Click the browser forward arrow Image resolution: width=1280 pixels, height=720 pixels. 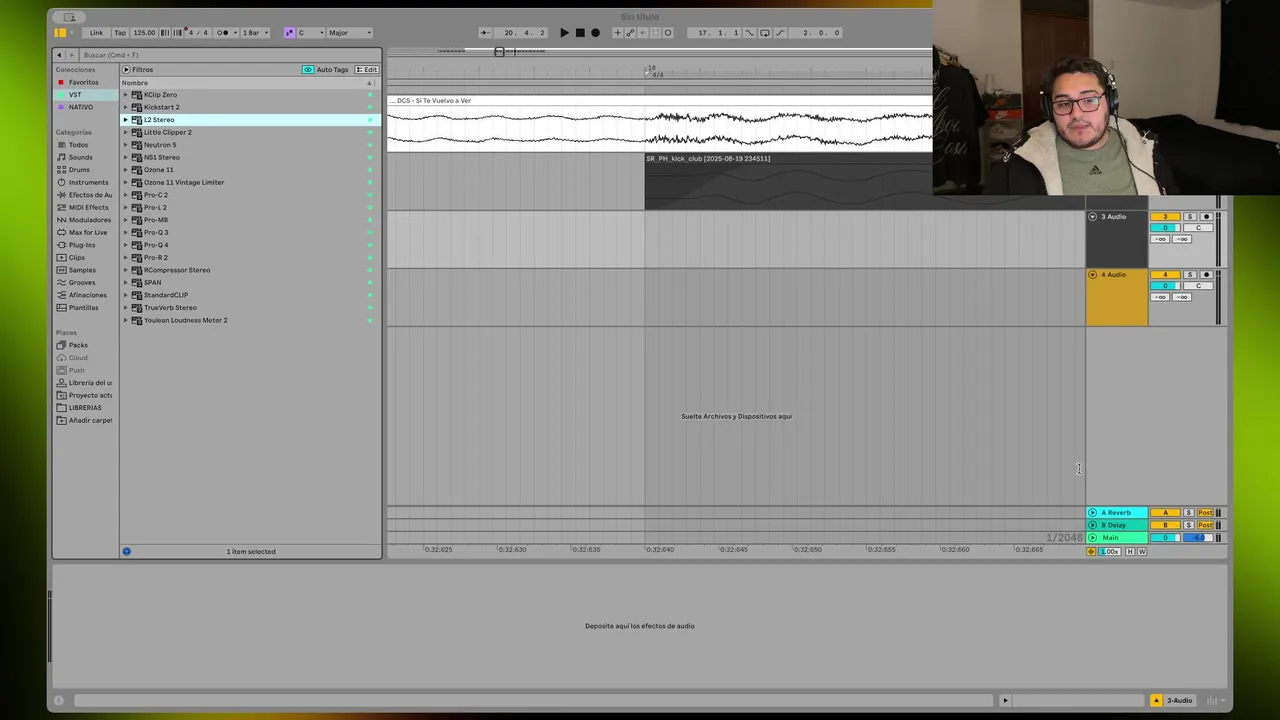(x=72, y=55)
